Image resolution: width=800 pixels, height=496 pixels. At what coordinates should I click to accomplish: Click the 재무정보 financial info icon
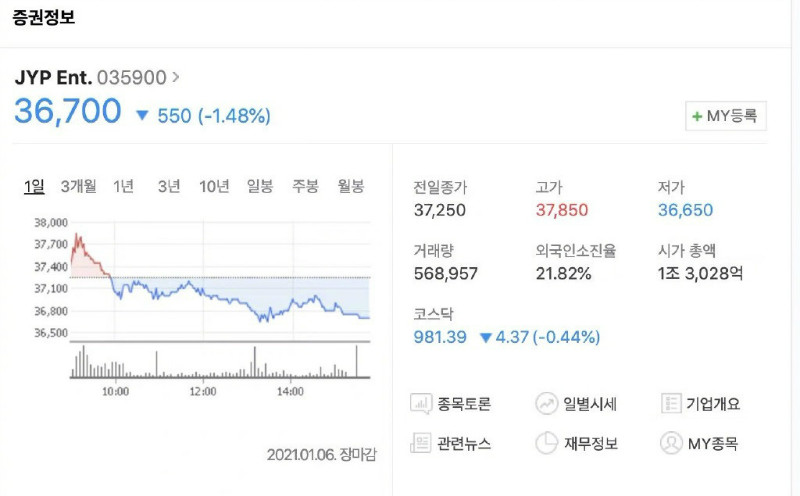click(x=546, y=443)
